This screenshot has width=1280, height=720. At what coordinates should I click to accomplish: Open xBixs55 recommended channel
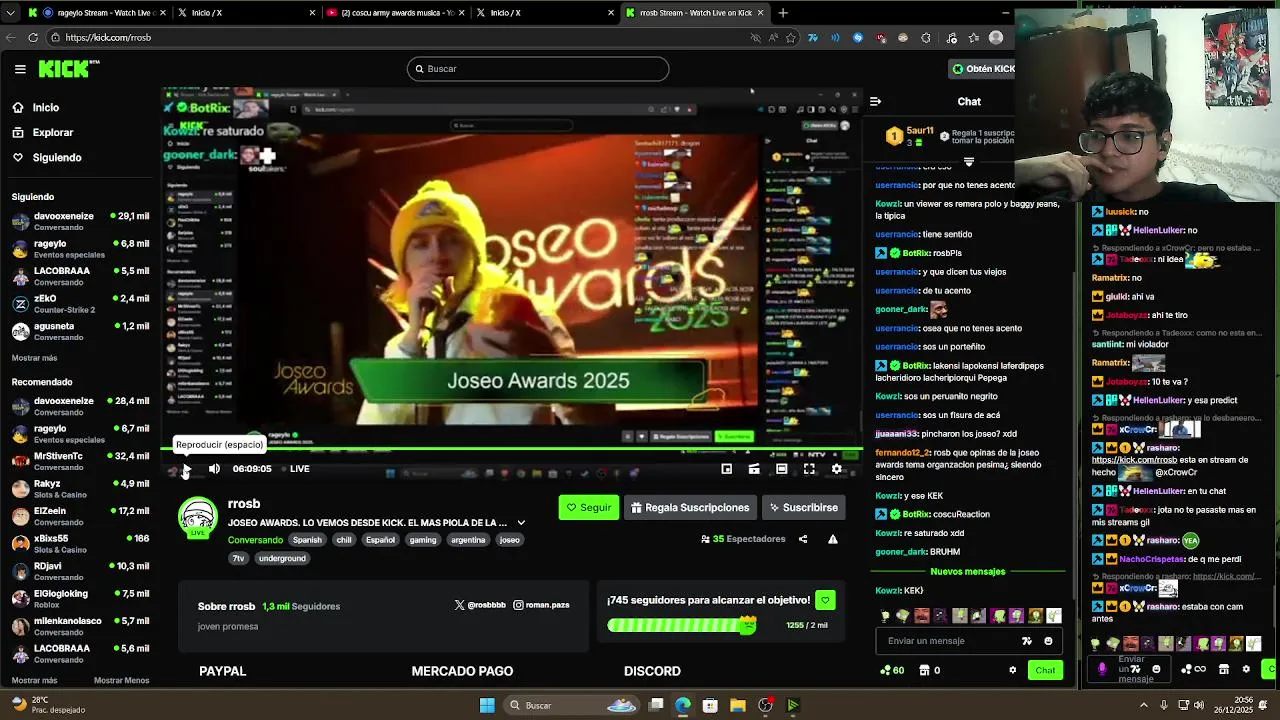tap(80, 543)
